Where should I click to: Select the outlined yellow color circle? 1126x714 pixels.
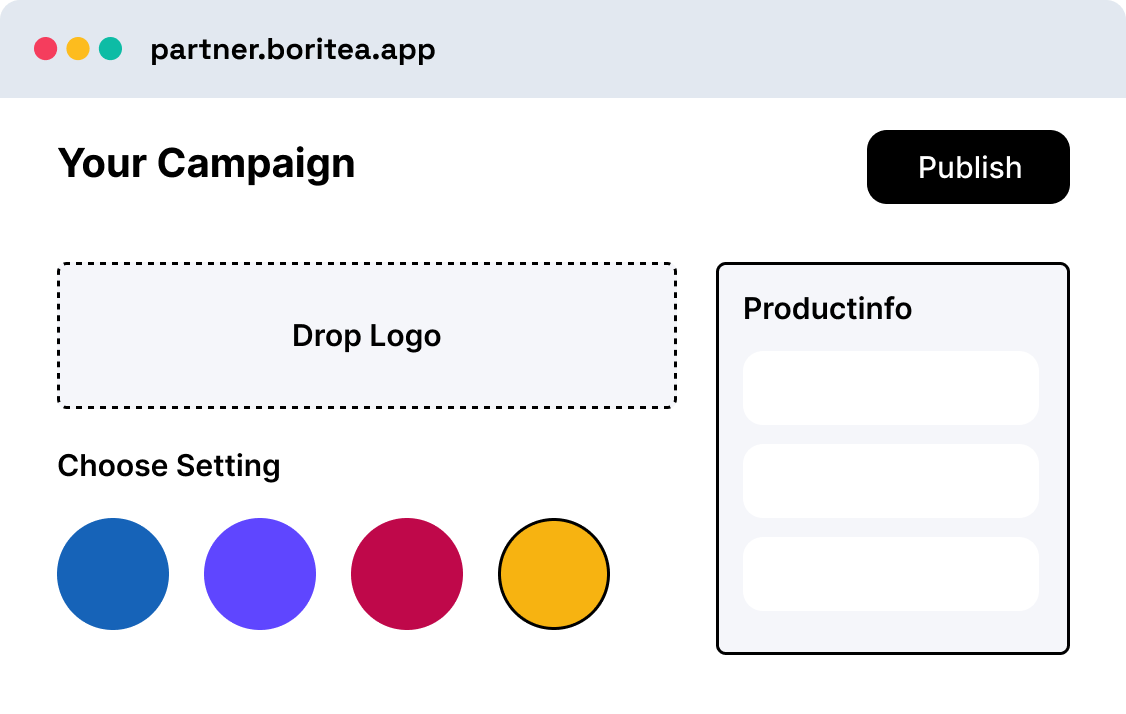(554, 574)
